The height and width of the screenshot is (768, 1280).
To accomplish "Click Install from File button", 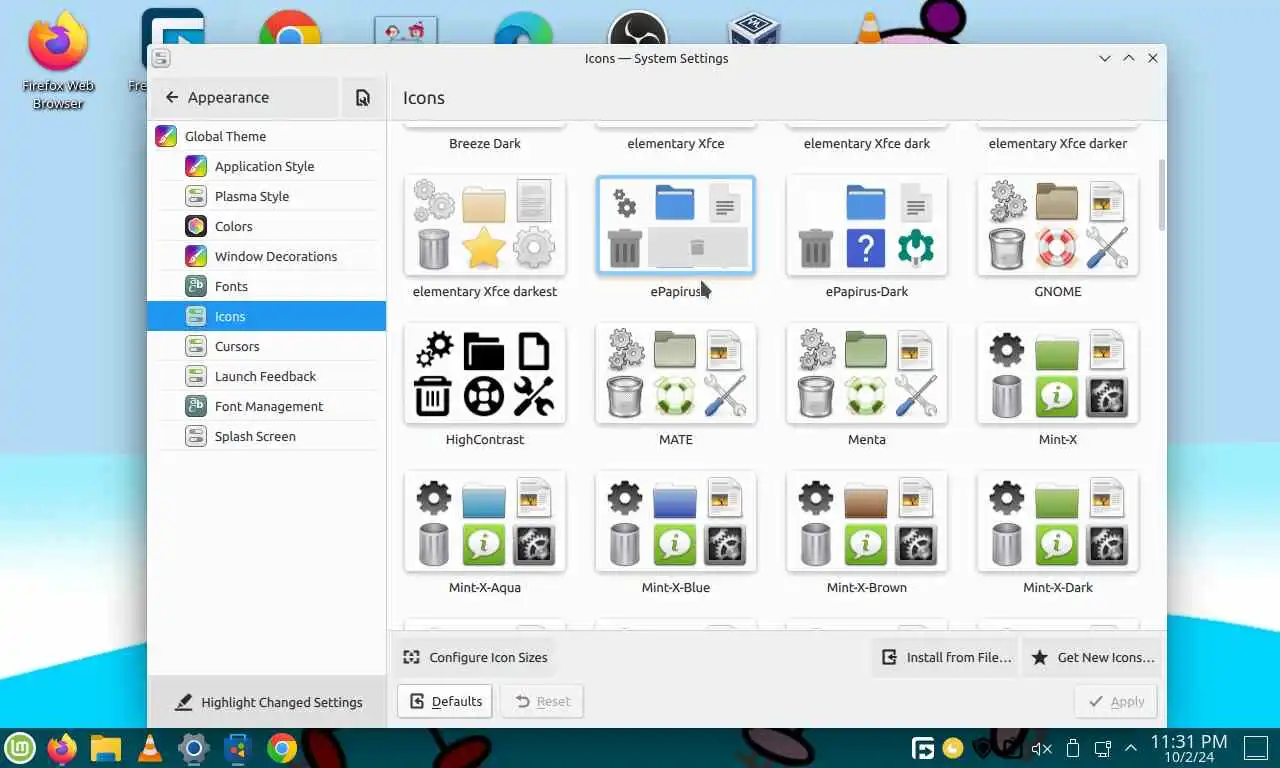I will point(946,657).
